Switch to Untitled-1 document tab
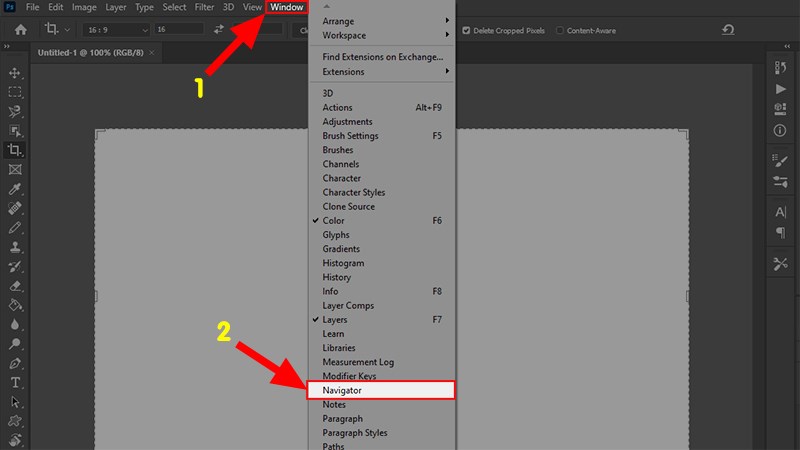Screen dimensions: 800x450 90,53
